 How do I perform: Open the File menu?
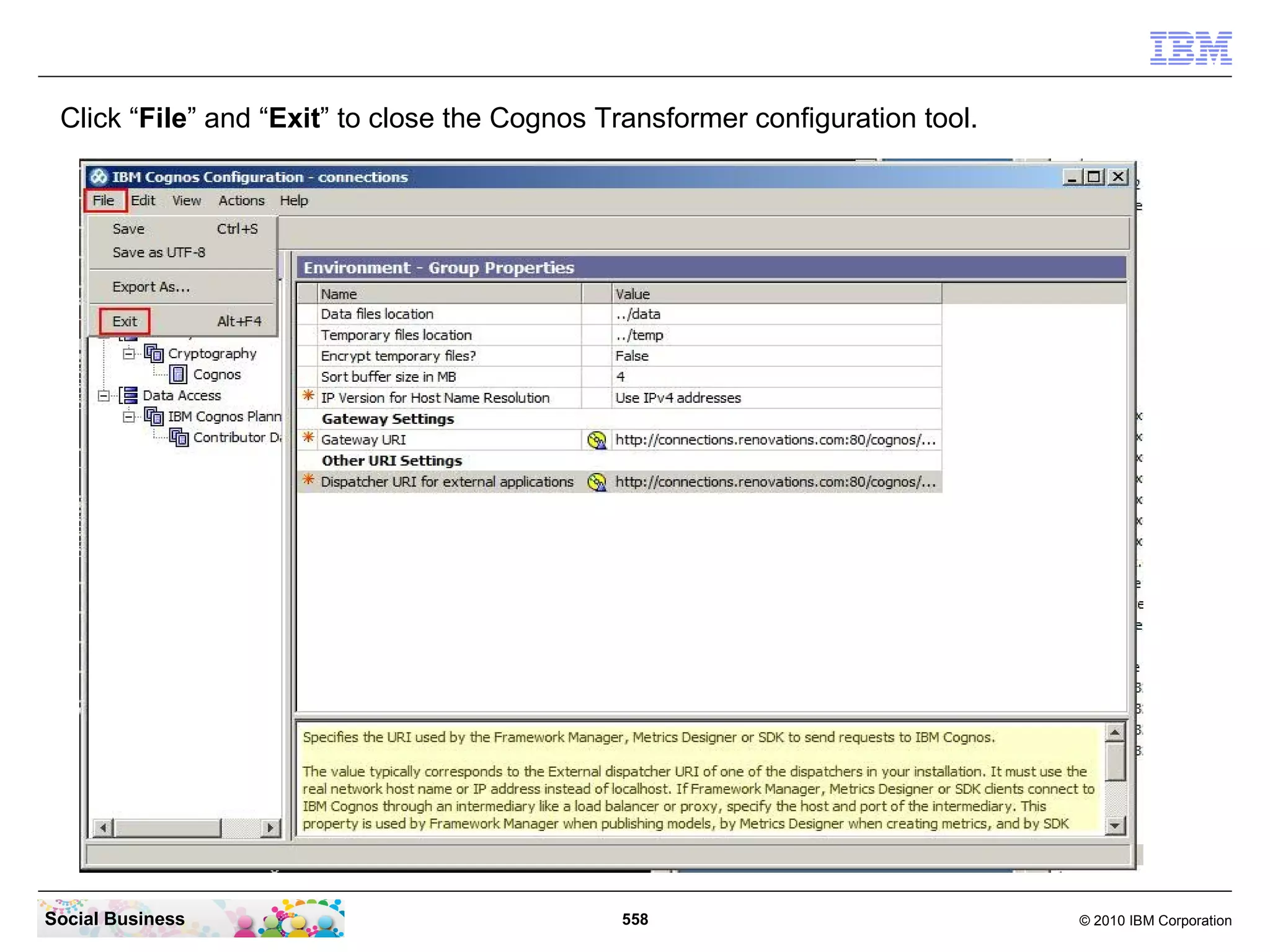click(x=104, y=201)
